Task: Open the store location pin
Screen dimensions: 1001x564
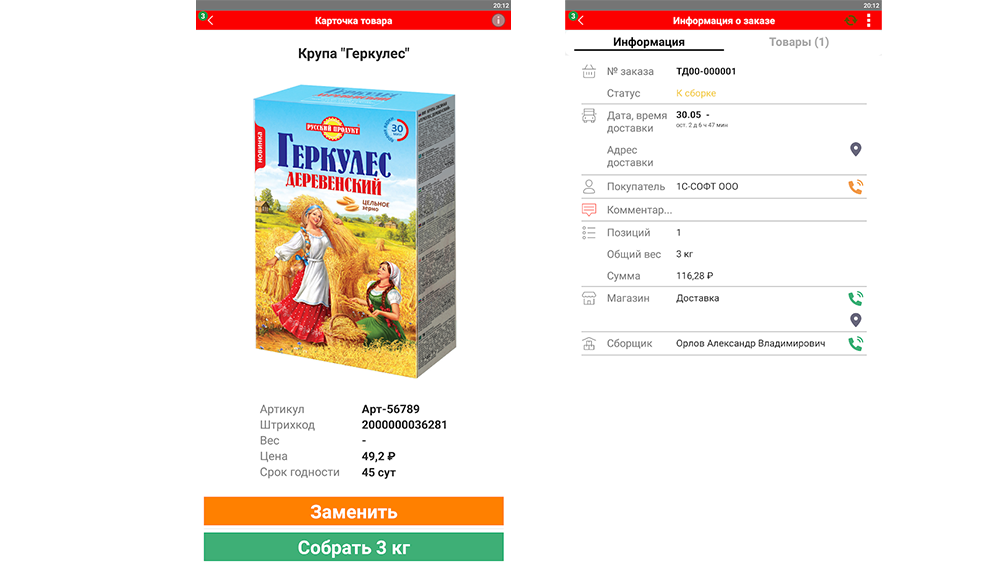Action: click(x=855, y=320)
